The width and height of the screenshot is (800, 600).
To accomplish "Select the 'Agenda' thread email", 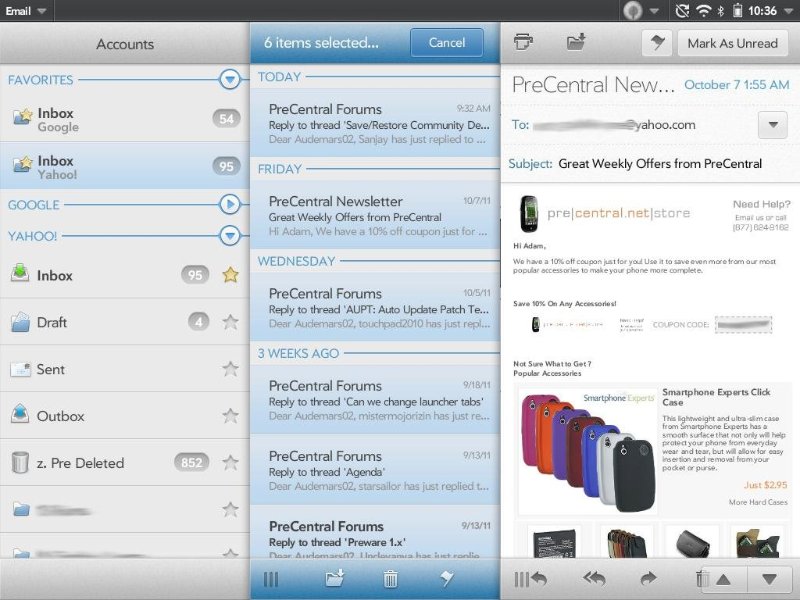I will coord(375,470).
